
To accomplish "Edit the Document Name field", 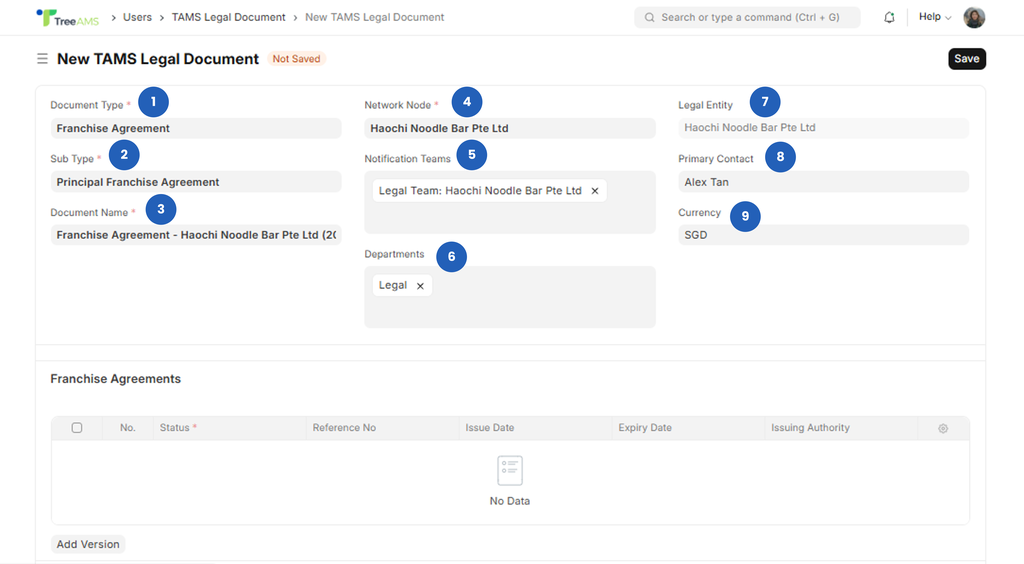I will 196,235.
